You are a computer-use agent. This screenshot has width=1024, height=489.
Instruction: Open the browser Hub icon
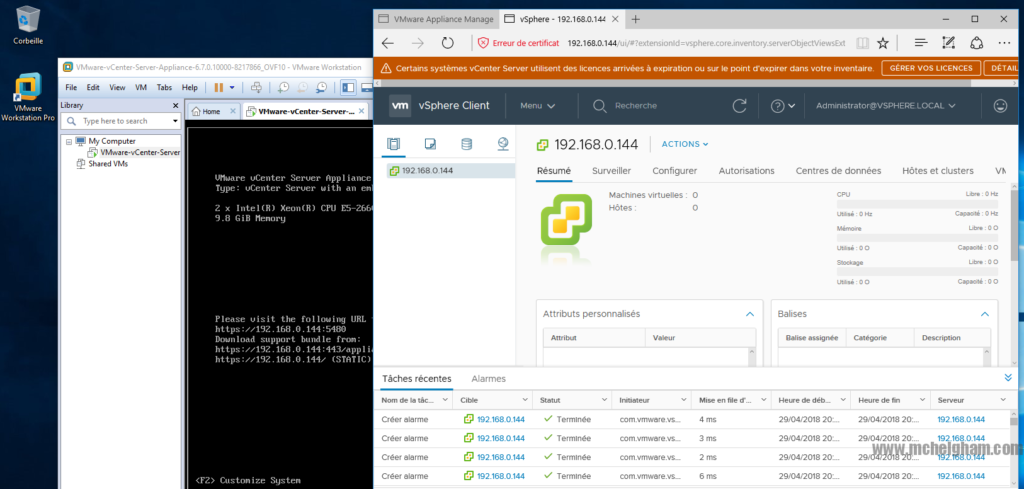click(x=921, y=43)
